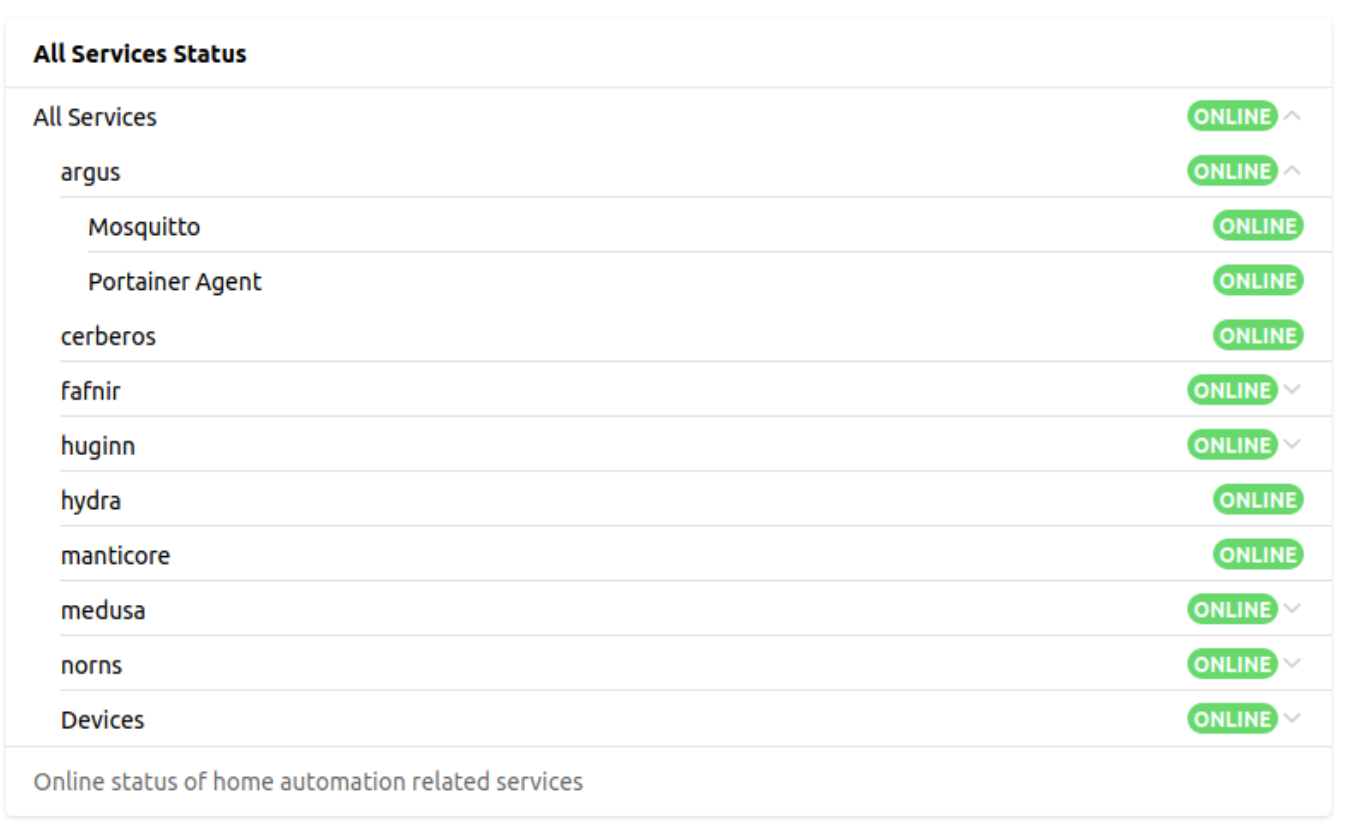Click the All Services ONLINE badge
The width and height of the screenshot is (1346, 828).
(x=1232, y=116)
